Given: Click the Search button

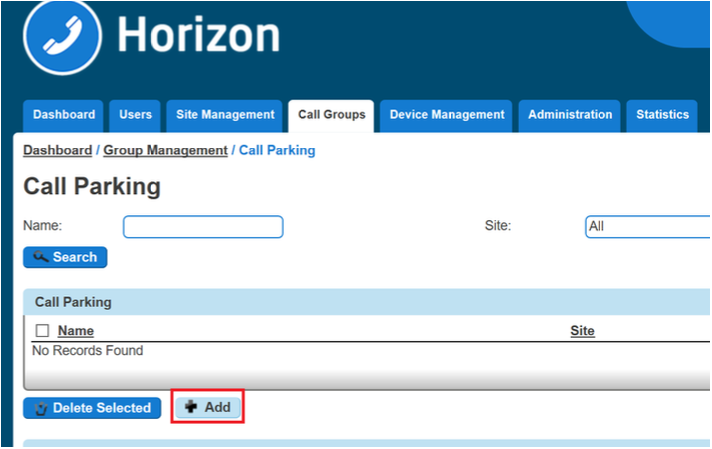Looking at the screenshot, I should (65, 257).
